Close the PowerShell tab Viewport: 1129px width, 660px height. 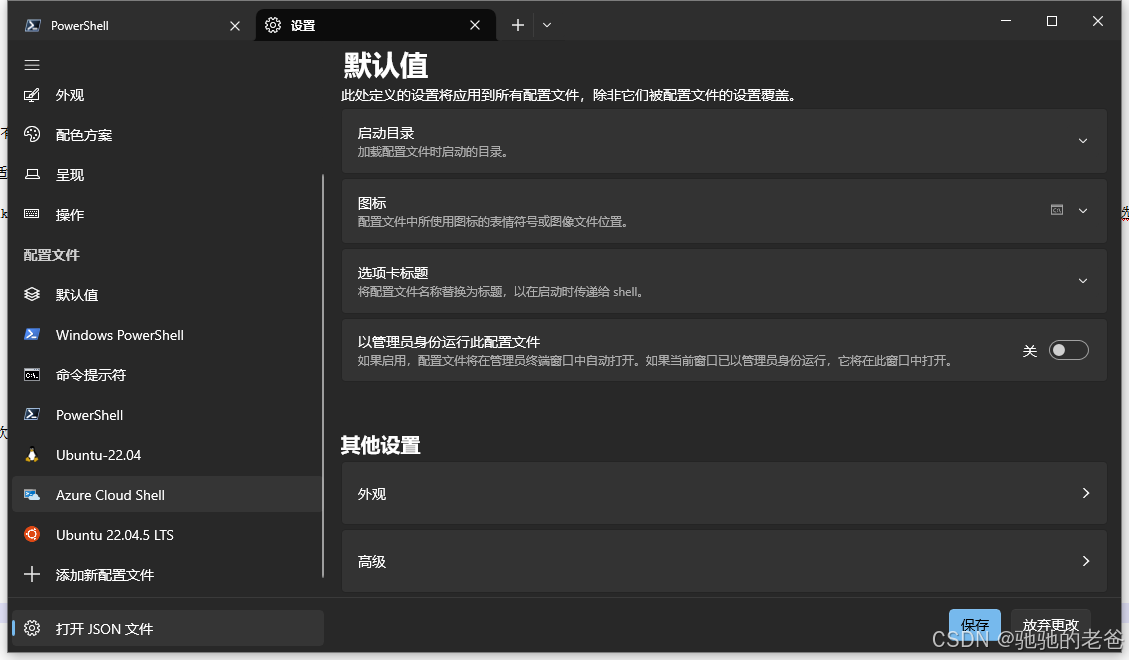(235, 26)
